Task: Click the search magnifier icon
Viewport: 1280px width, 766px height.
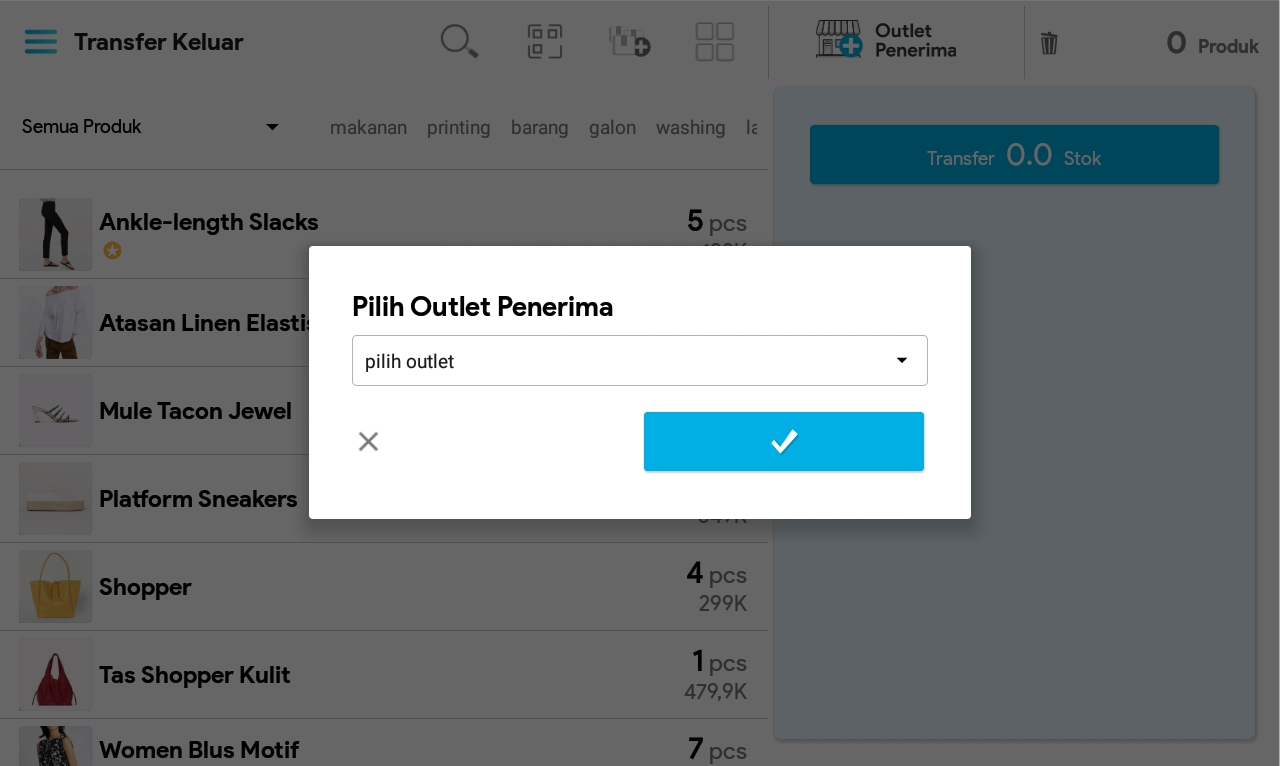Action: [x=459, y=42]
